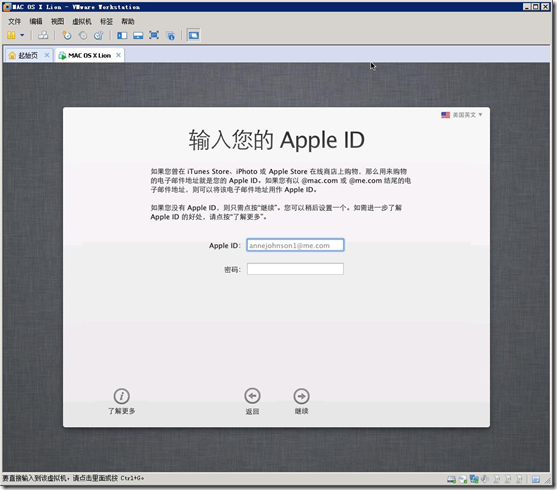Enter full screen mode via toolbar icon
Viewport: 557px width, 490px height.
pos(154,35)
